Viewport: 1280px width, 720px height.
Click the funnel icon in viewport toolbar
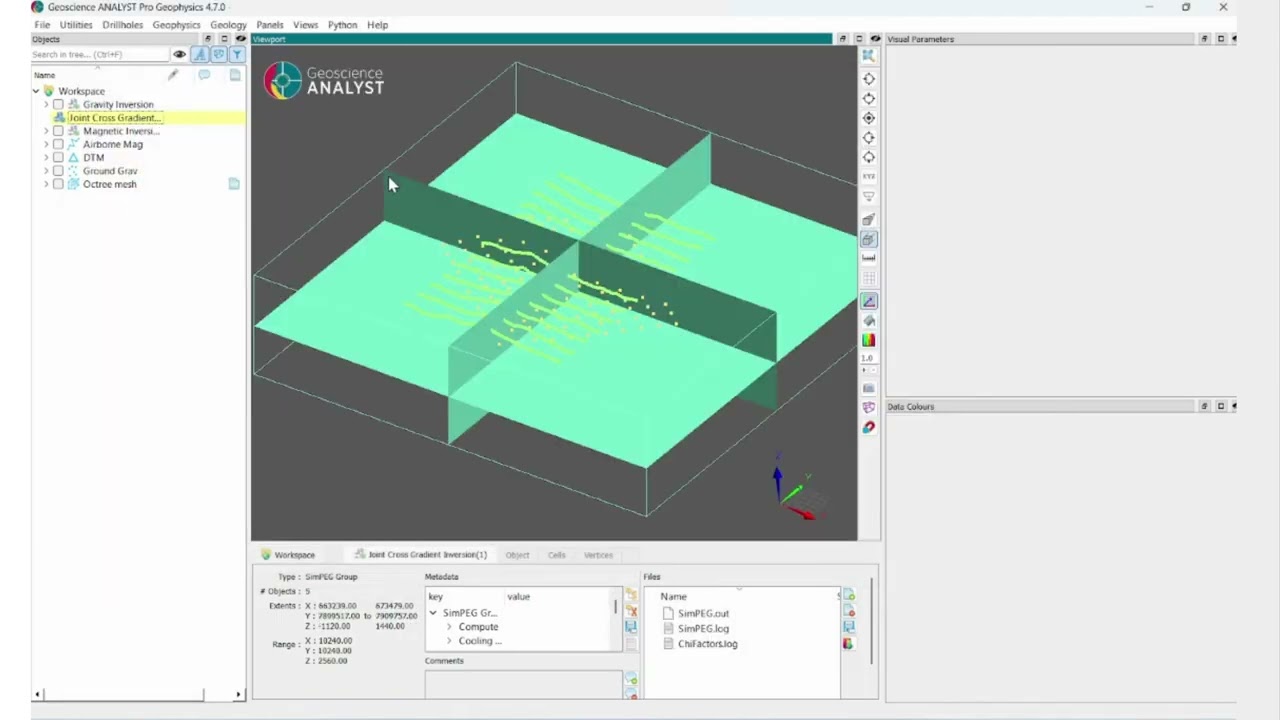868,197
